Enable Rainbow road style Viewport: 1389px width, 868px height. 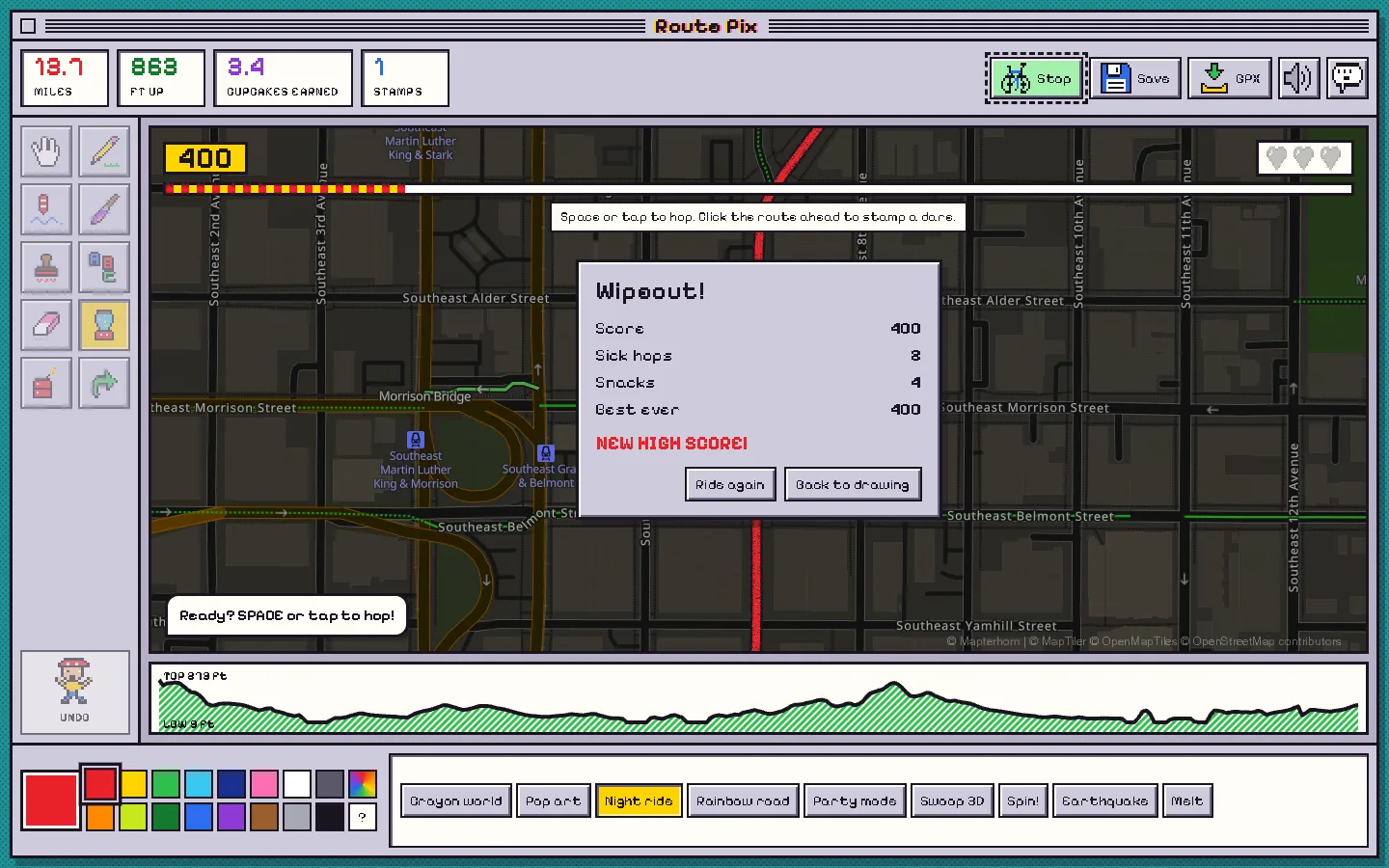tap(743, 800)
